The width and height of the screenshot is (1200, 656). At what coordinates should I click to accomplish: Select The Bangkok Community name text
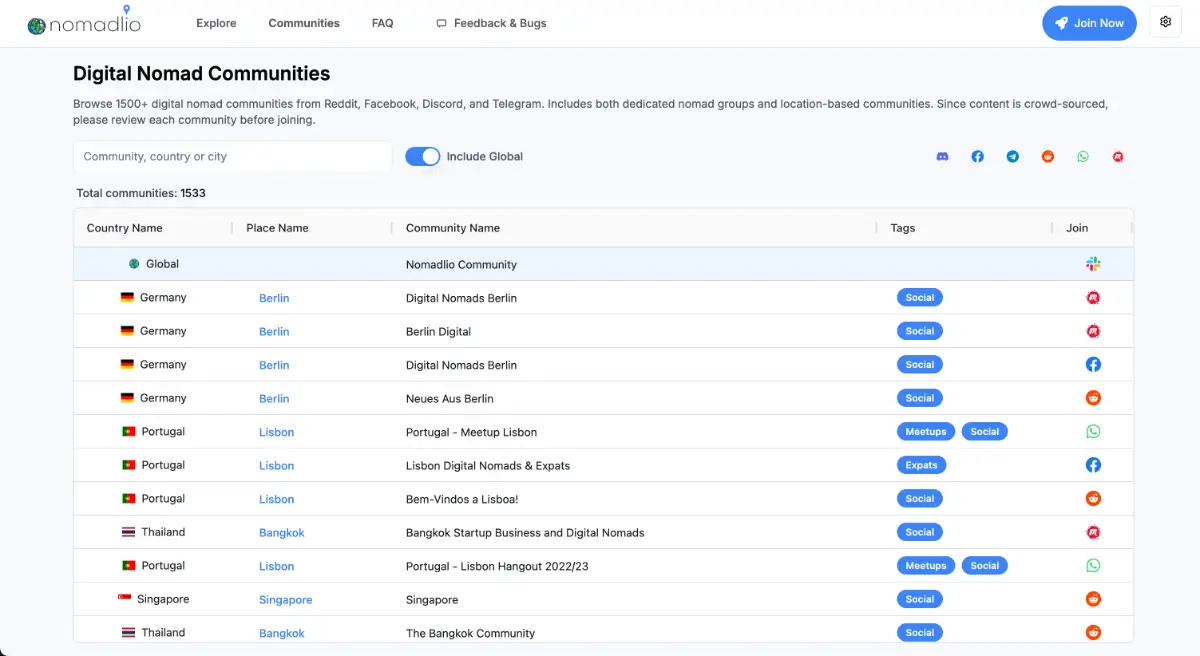470,634
